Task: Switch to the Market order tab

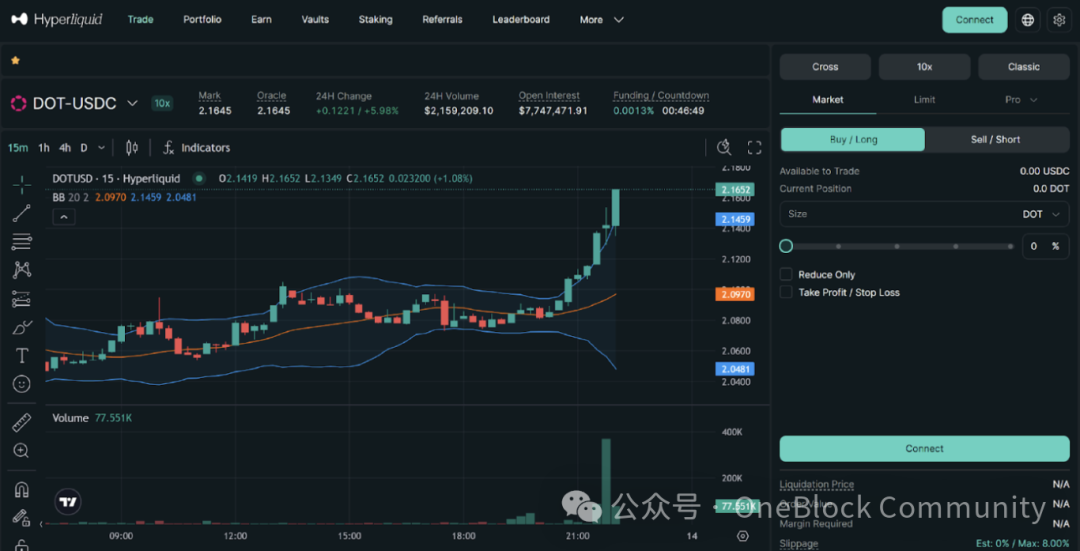Action: coord(828,100)
